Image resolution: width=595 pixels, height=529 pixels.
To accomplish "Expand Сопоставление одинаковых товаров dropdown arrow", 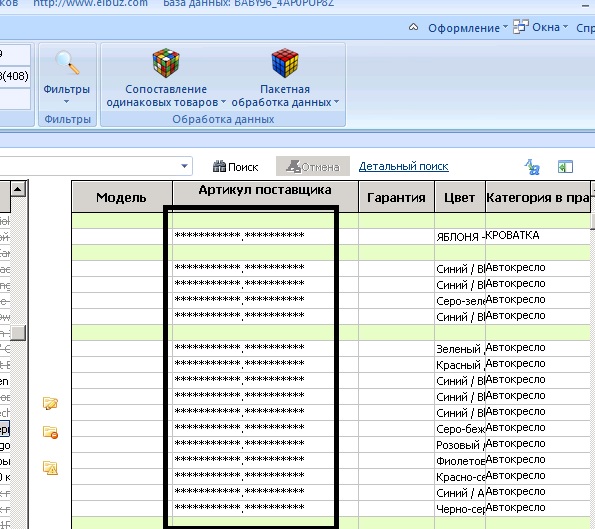I will point(223,102).
